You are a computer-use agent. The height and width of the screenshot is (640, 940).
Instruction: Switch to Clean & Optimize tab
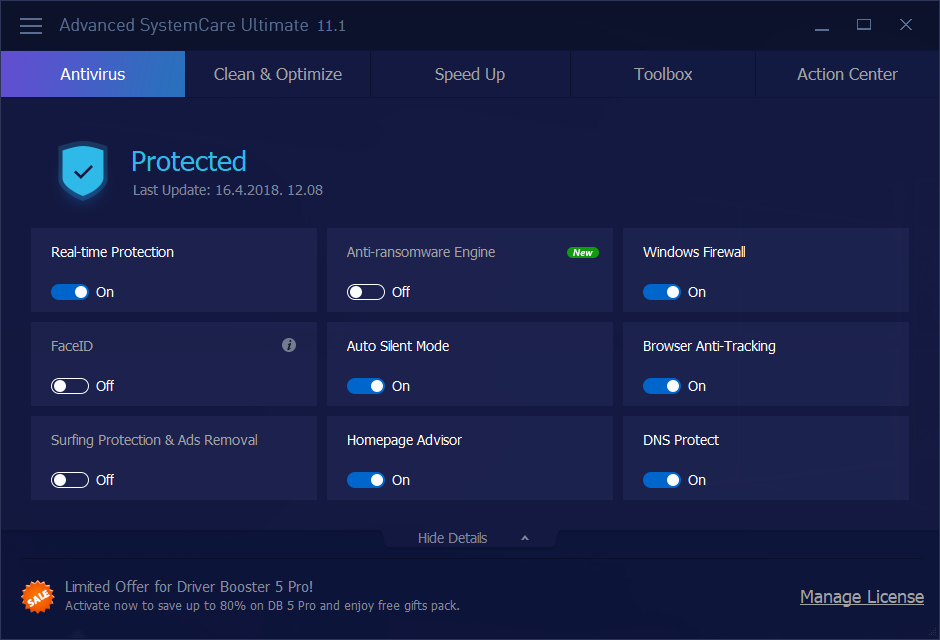click(278, 74)
